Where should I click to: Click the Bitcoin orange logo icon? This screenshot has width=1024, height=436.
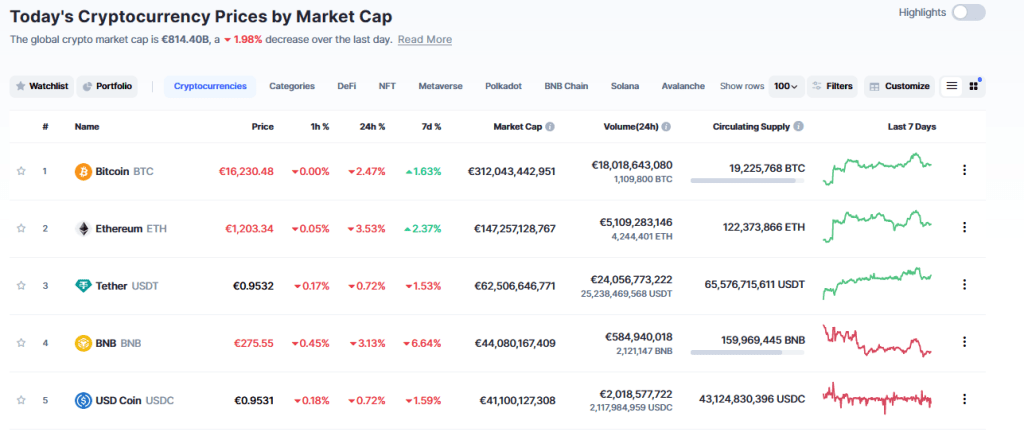(x=84, y=172)
